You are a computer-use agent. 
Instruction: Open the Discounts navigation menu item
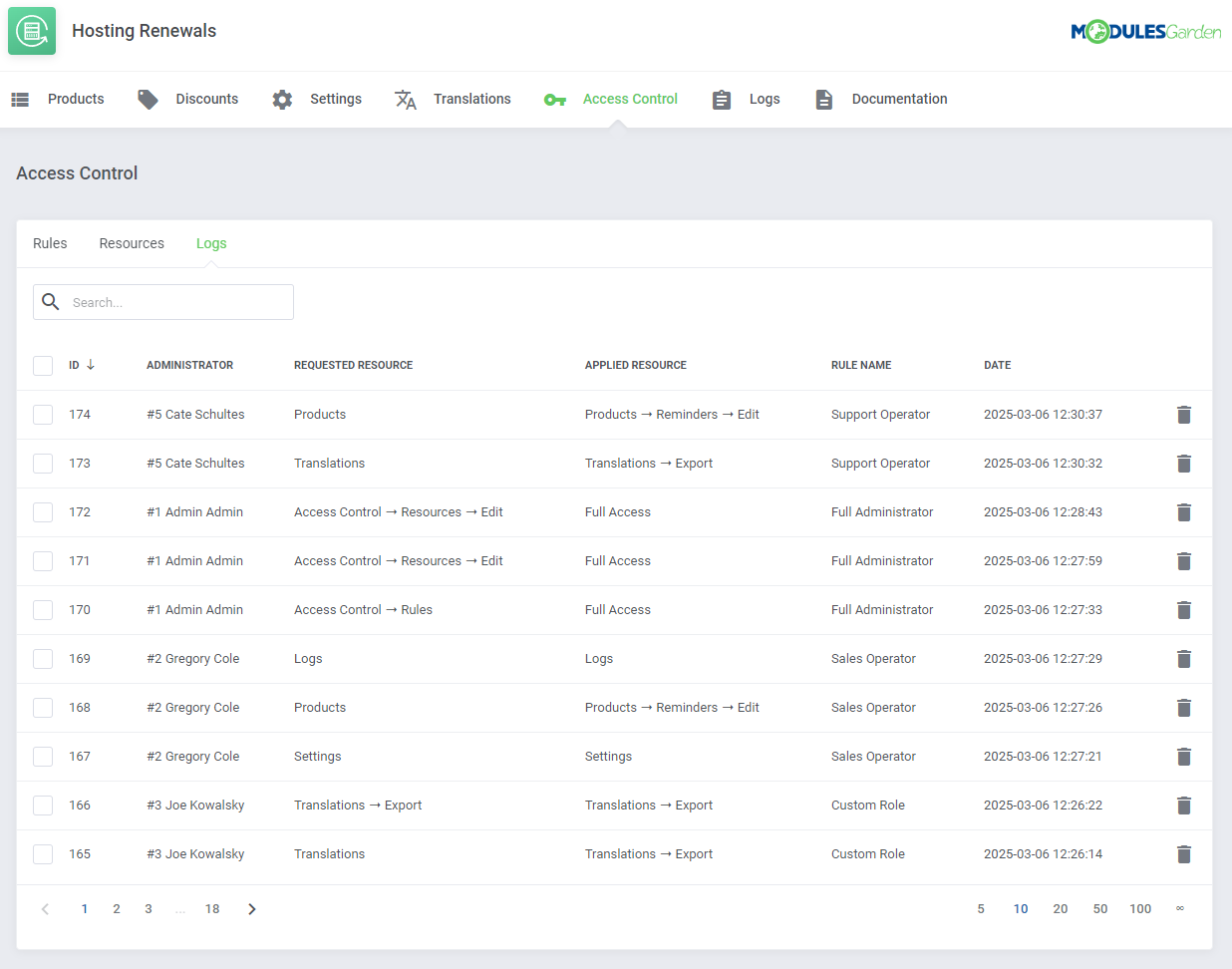tap(207, 99)
